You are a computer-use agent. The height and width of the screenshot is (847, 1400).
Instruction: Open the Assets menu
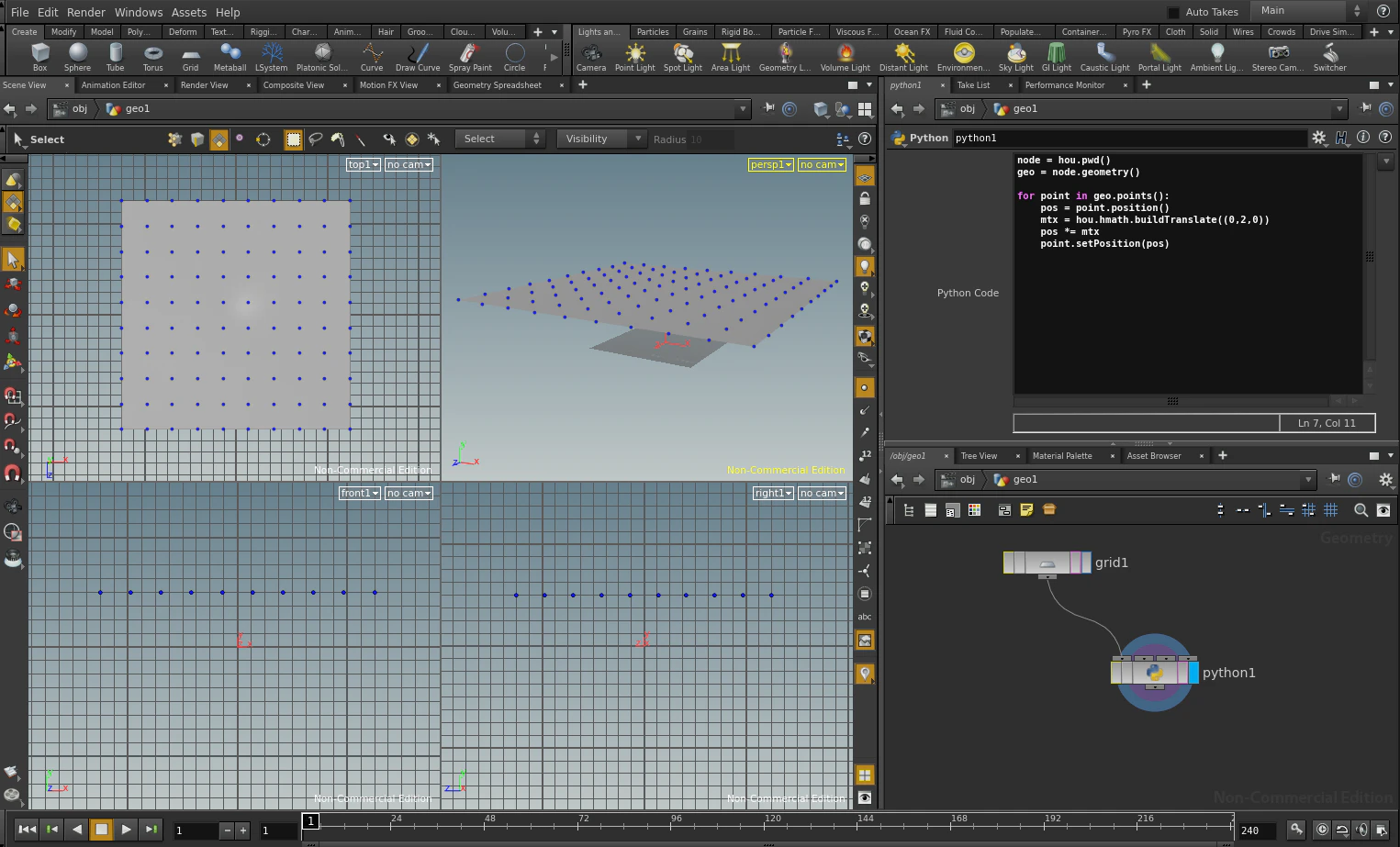189,12
